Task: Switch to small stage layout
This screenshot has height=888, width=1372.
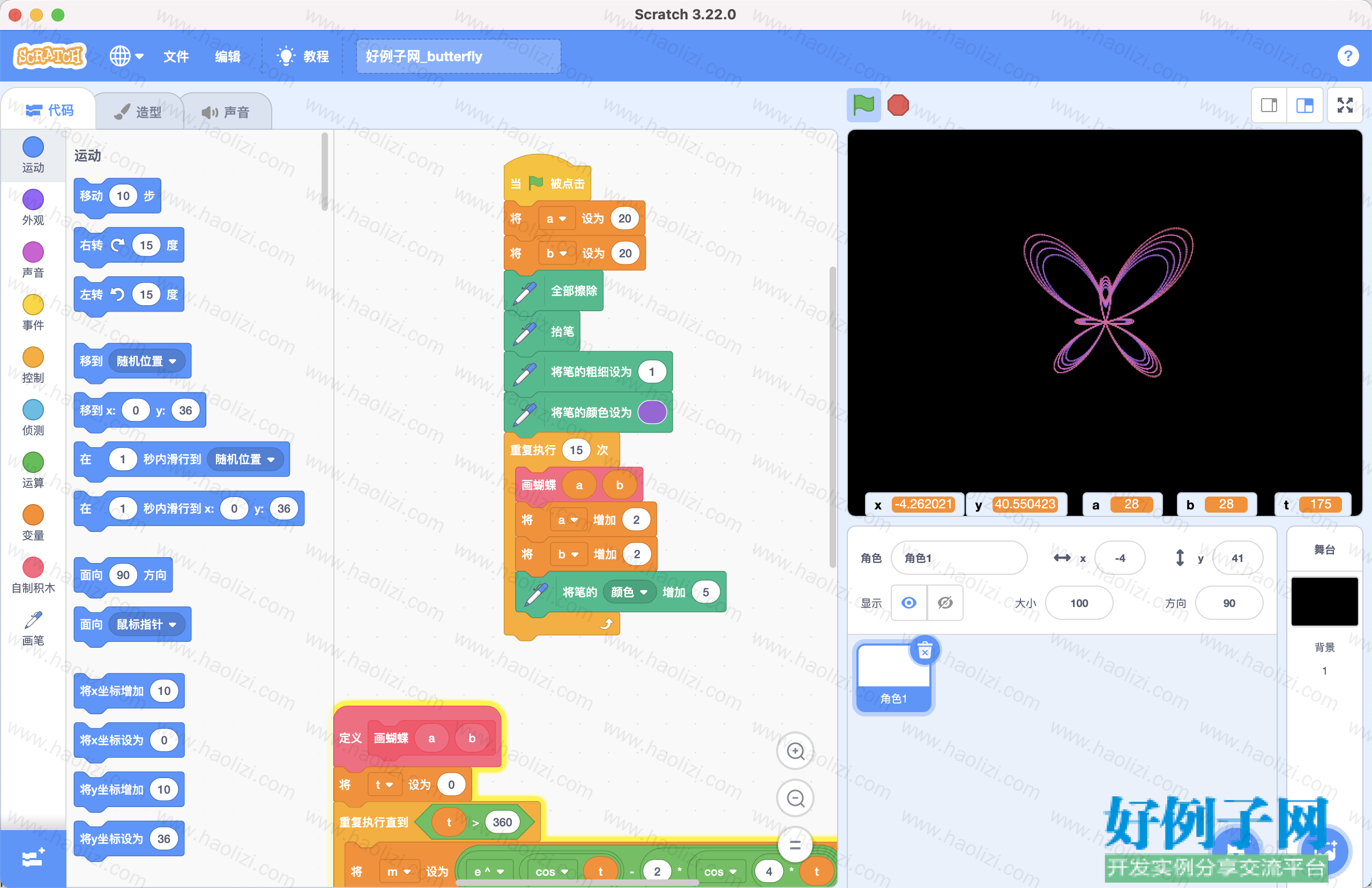Action: pyautogui.click(x=1269, y=105)
